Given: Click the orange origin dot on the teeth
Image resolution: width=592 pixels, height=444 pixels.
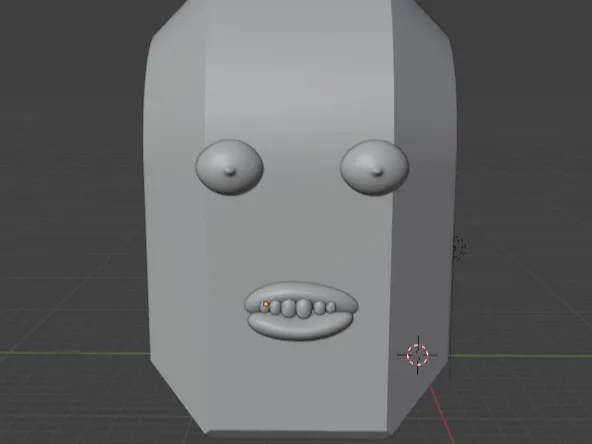Looking at the screenshot, I should click(266, 304).
